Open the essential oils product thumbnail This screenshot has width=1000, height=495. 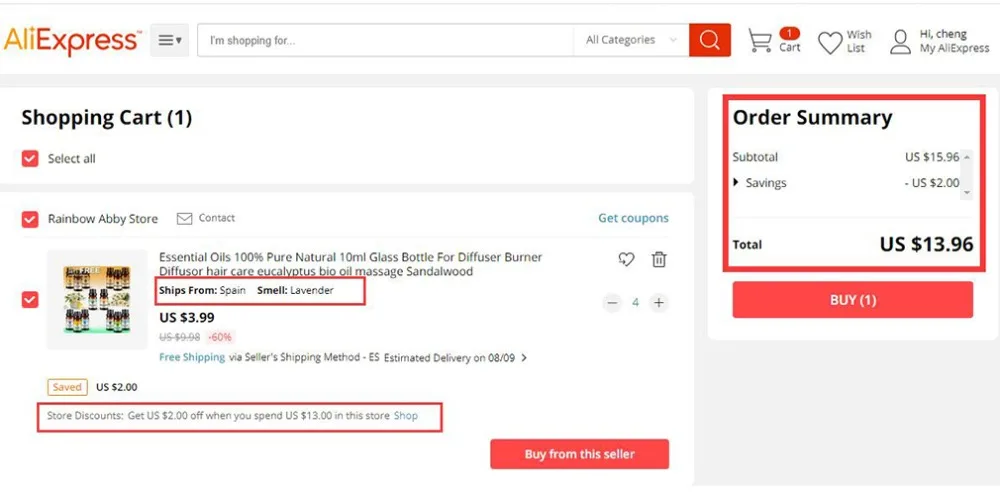pos(97,299)
